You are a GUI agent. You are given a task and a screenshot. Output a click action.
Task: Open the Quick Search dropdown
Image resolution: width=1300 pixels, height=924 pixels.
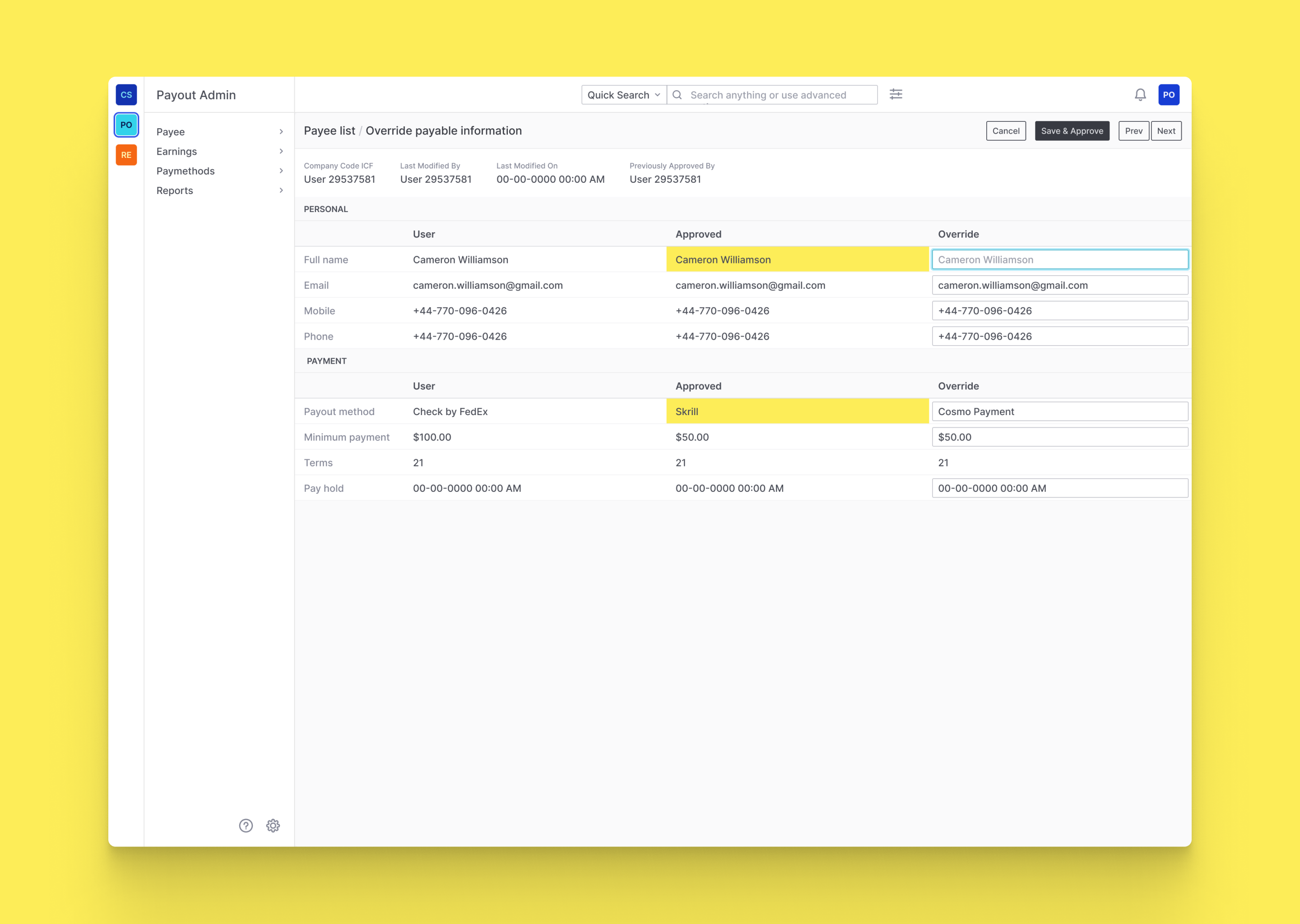[623, 95]
